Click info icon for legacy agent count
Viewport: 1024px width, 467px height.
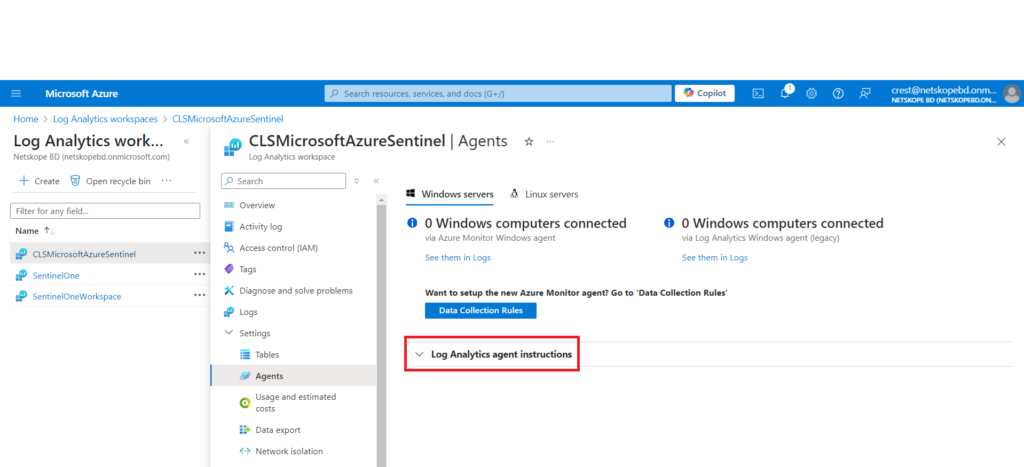[x=669, y=223]
